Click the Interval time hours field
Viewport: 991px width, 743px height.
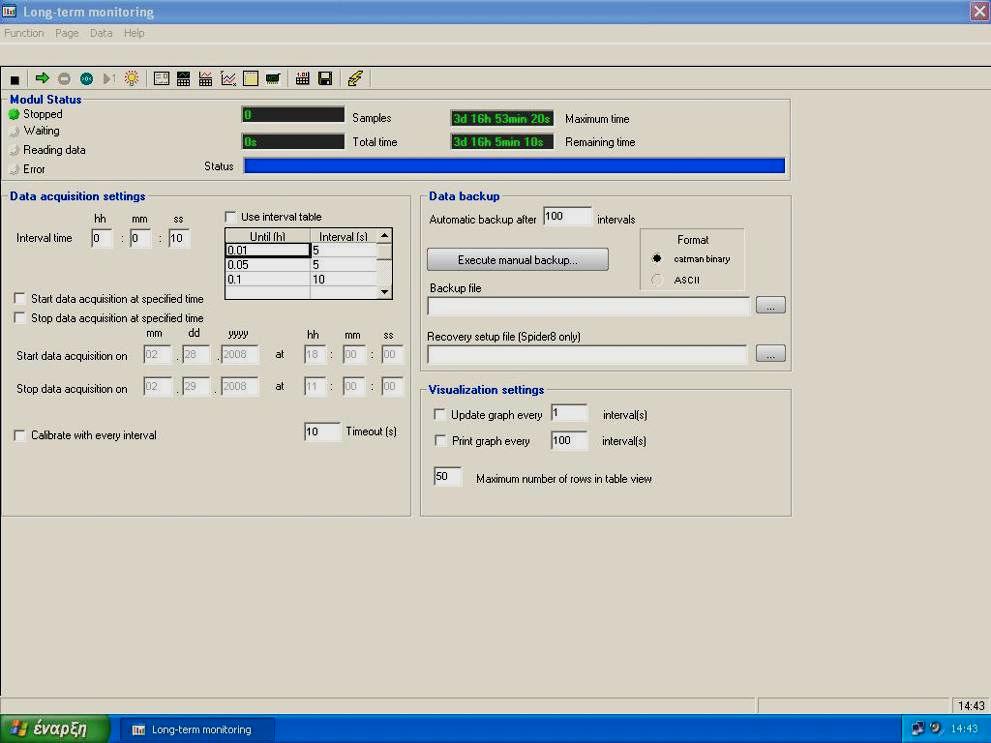tap(101, 238)
